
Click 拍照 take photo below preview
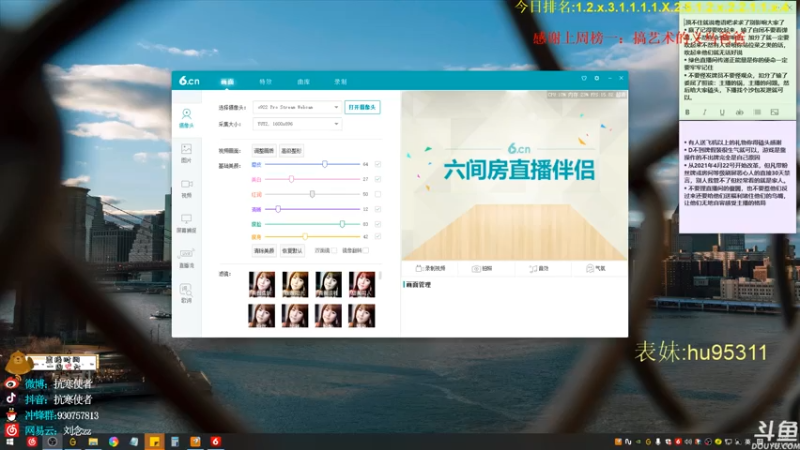click(x=482, y=268)
